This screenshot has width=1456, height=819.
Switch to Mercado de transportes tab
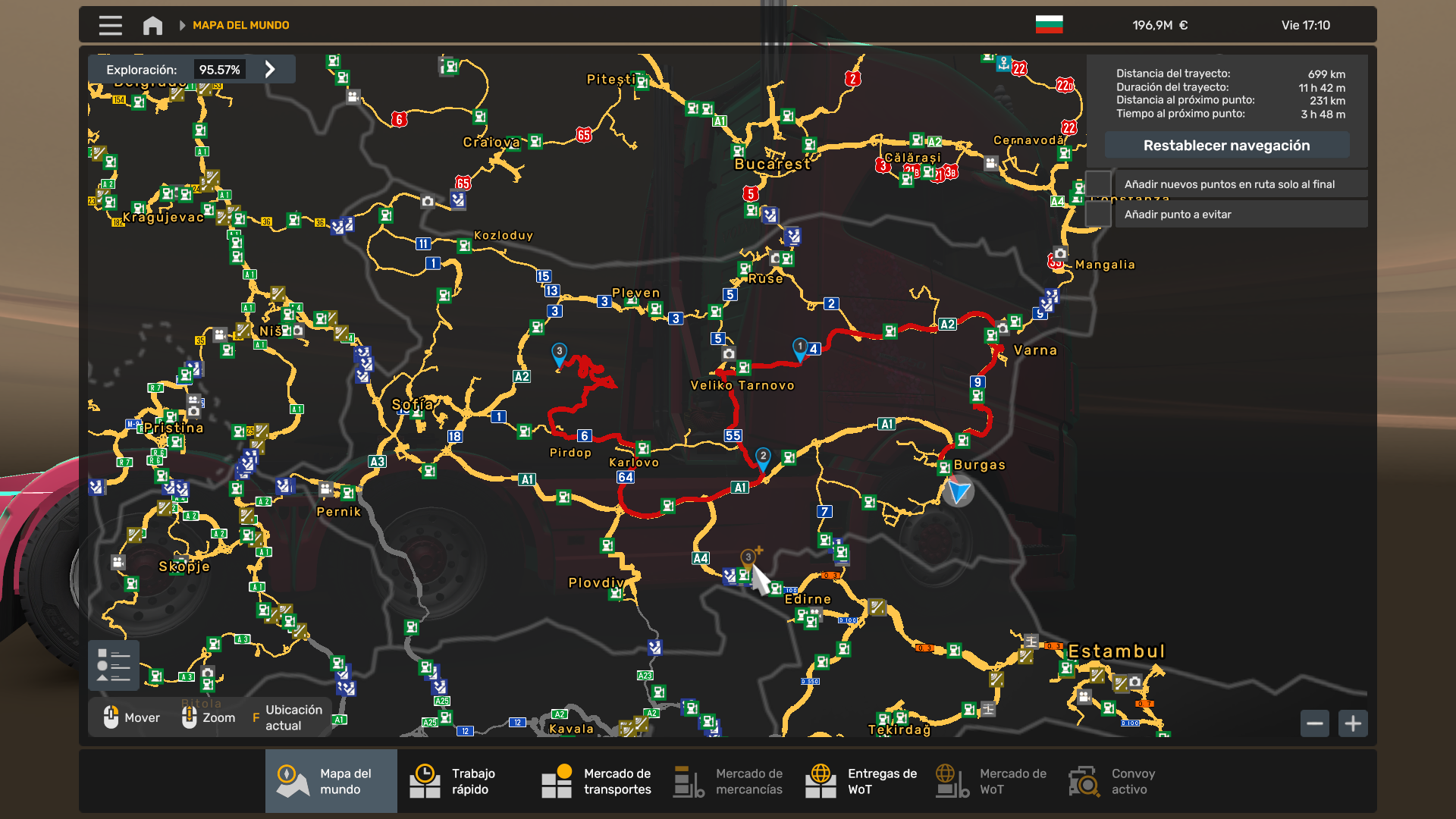tap(596, 781)
